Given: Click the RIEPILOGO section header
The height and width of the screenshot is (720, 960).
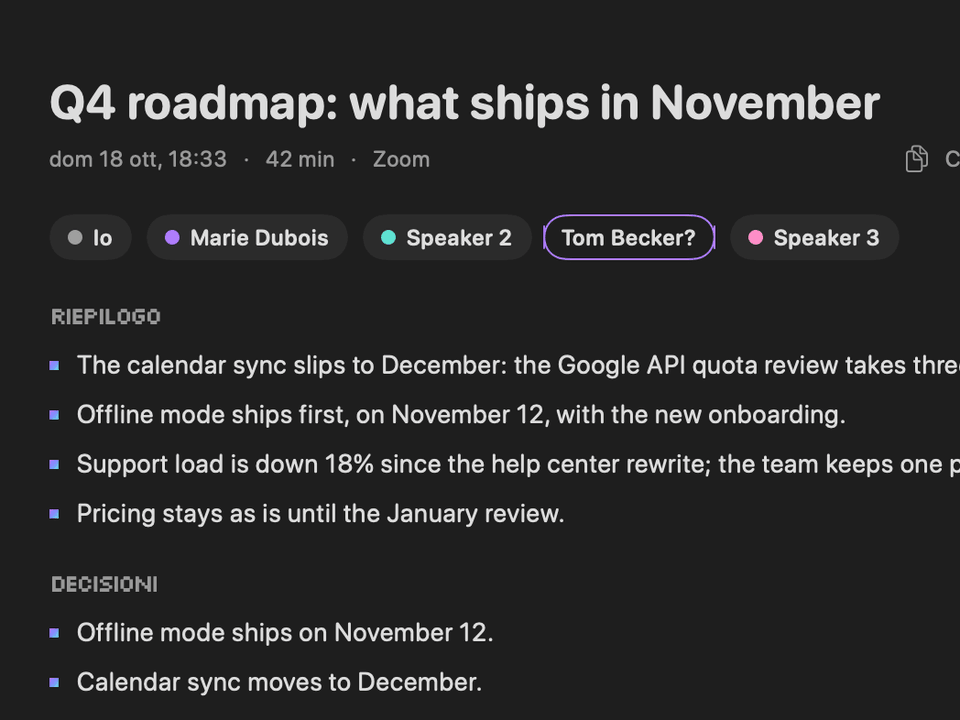Looking at the screenshot, I should point(106,317).
